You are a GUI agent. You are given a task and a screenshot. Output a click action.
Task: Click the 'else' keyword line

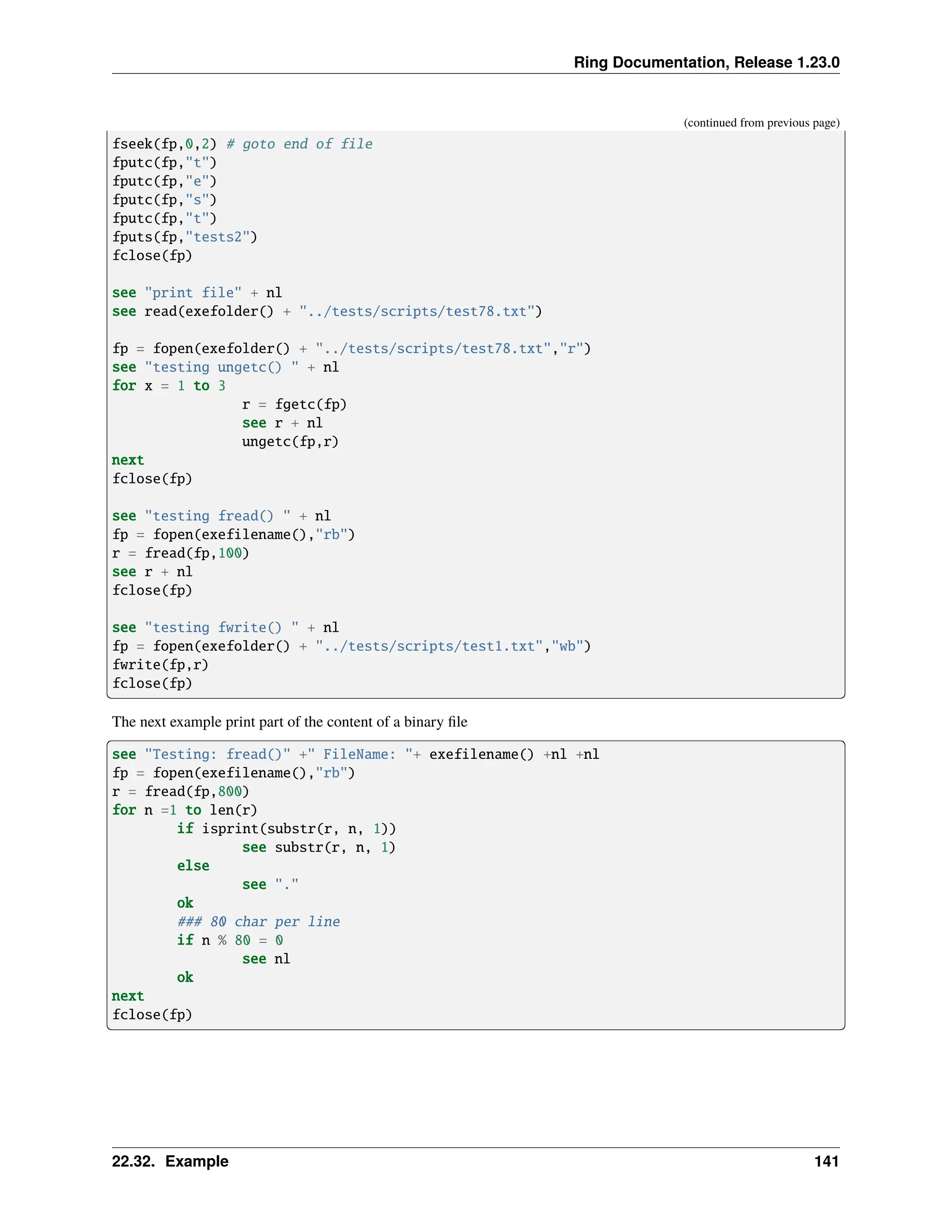point(193,867)
